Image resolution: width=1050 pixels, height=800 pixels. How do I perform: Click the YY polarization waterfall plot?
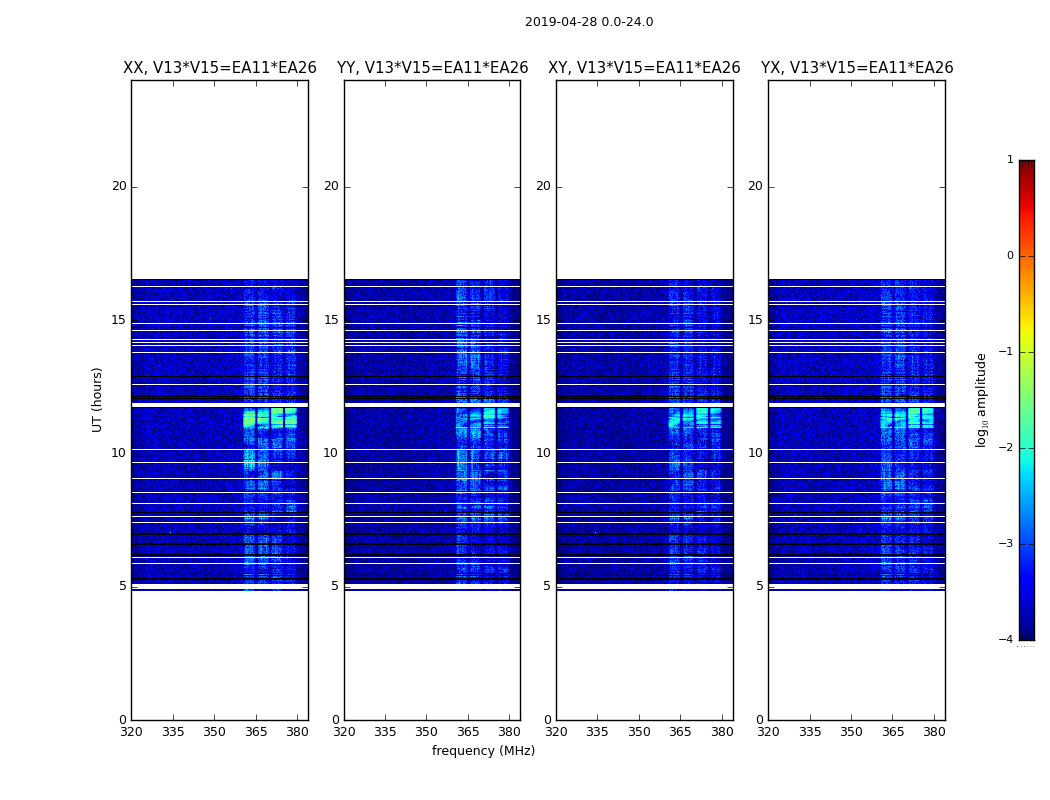433,400
